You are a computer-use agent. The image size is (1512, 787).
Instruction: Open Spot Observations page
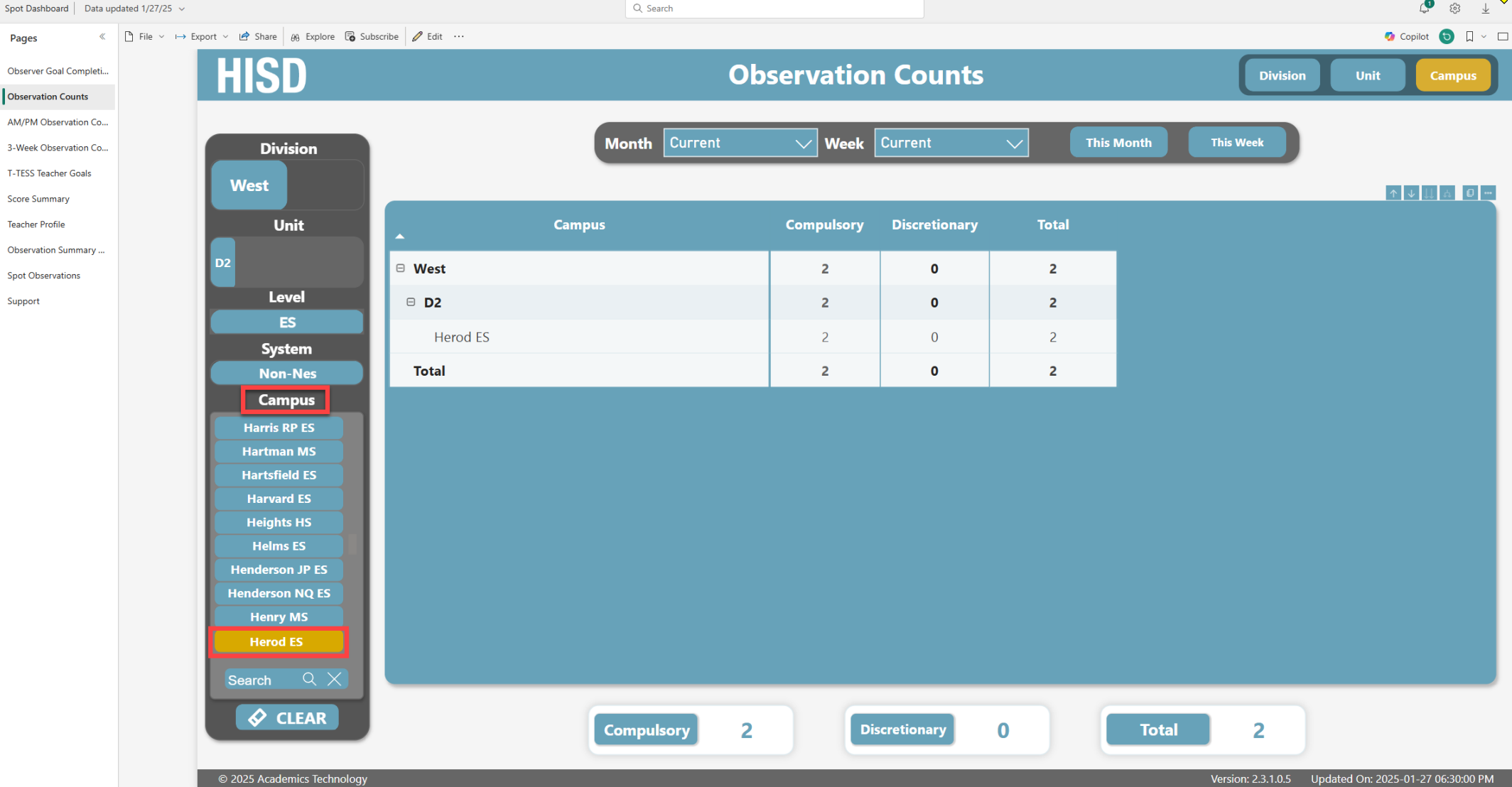pos(58,276)
